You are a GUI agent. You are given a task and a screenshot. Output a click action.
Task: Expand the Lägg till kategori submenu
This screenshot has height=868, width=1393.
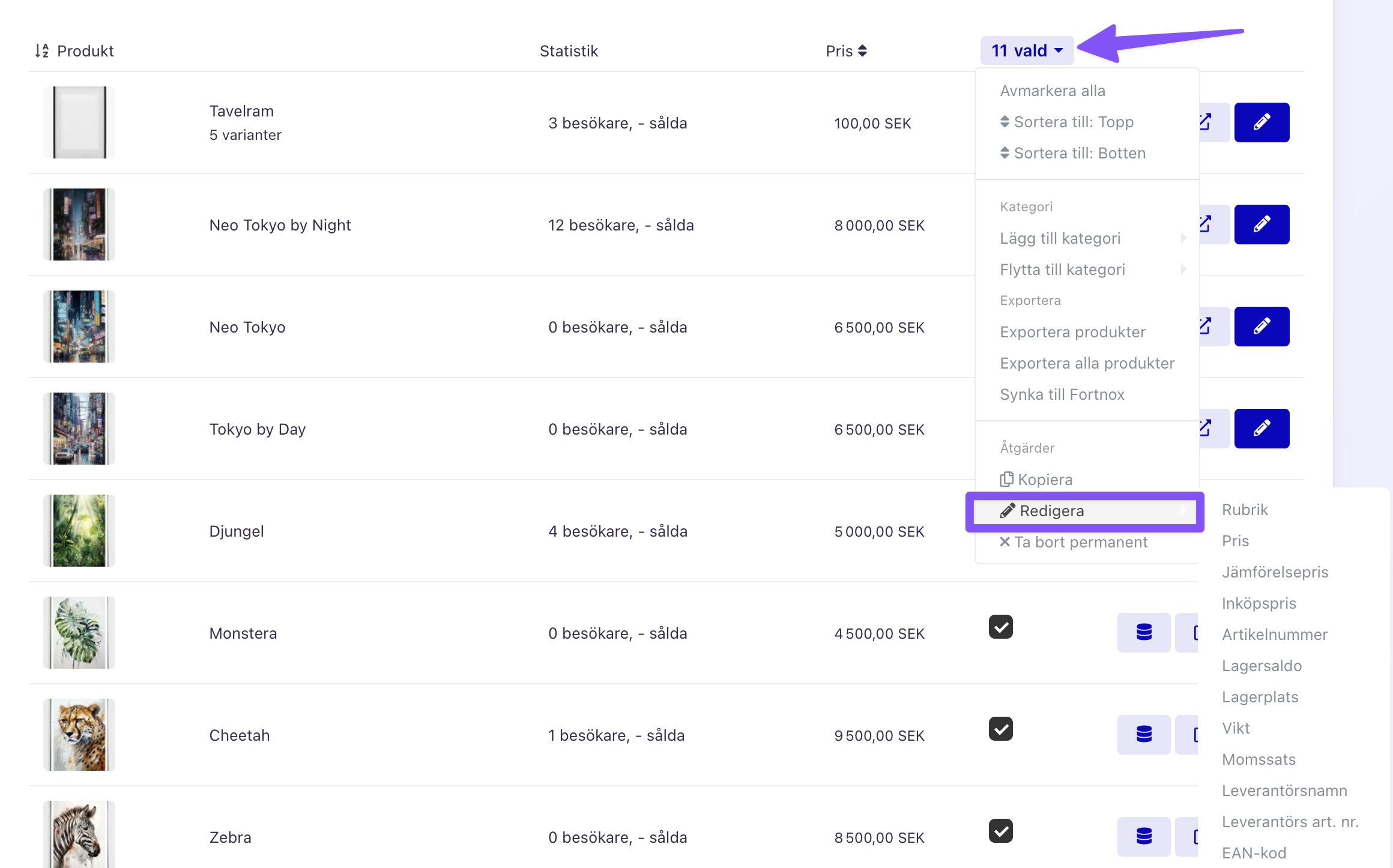[x=1087, y=238]
